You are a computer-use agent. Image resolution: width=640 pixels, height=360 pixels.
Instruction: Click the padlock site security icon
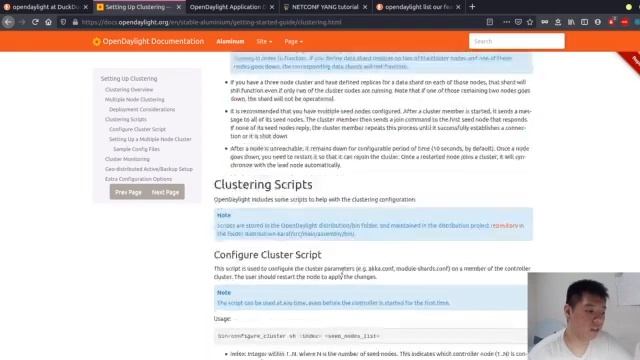click(x=75, y=22)
